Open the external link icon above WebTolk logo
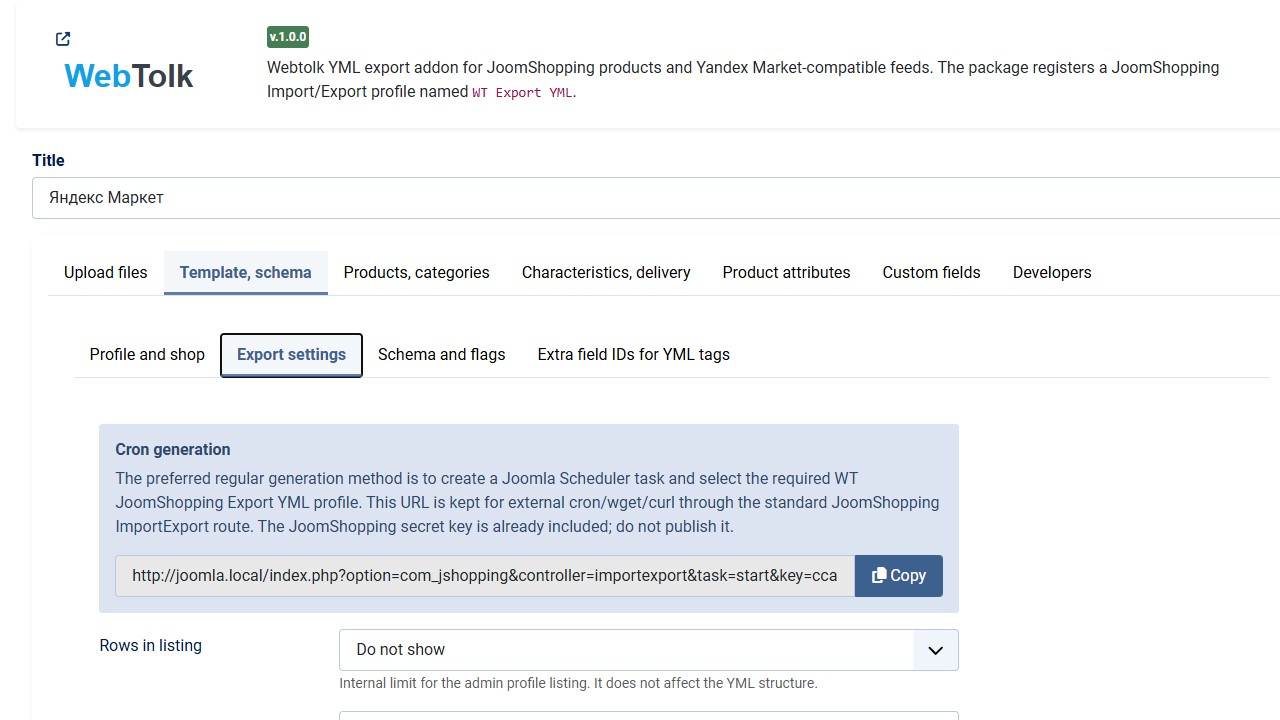Image resolution: width=1280 pixels, height=720 pixels. click(x=63, y=39)
